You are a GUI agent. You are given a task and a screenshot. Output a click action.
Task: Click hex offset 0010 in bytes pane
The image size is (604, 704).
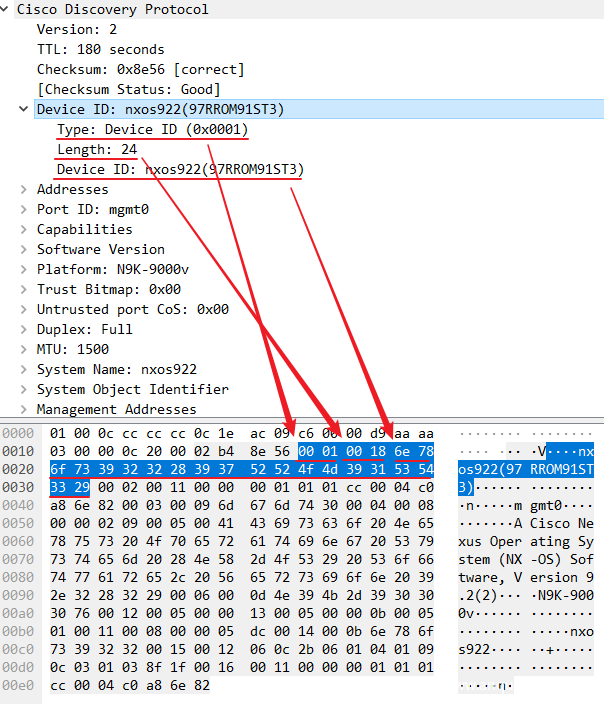click(x=18, y=451)
